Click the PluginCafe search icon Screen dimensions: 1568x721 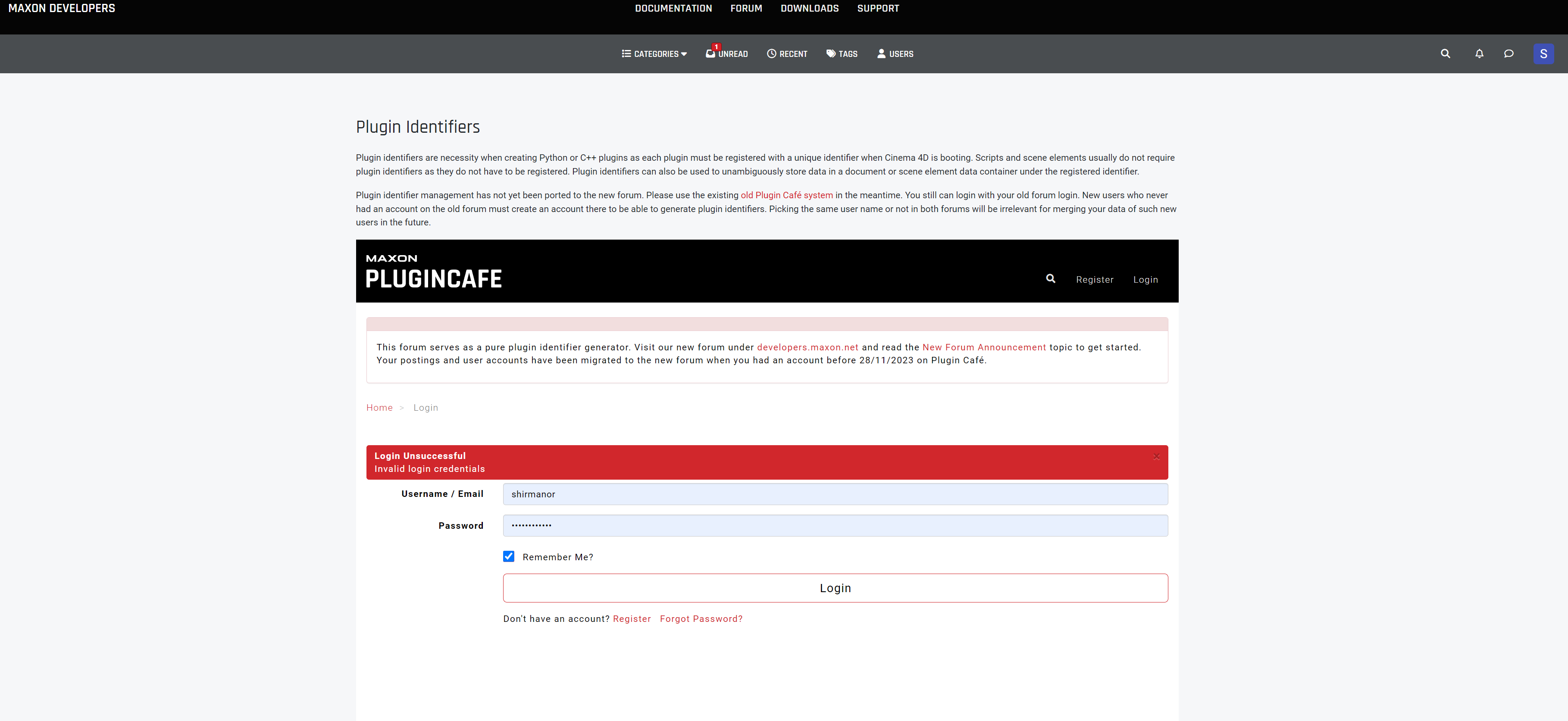pyautogui.click(x=1050, y=279)
